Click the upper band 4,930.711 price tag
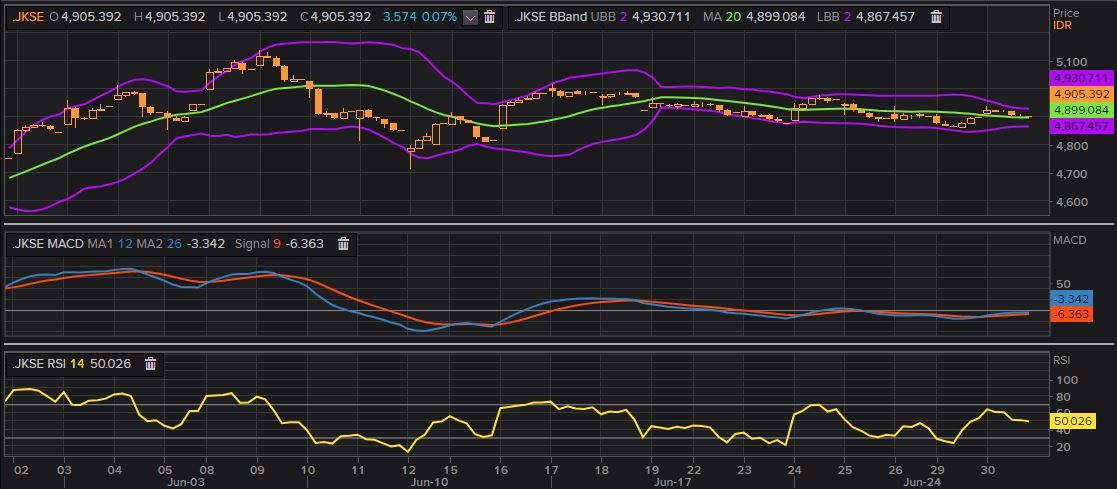 coord(1081,78)
